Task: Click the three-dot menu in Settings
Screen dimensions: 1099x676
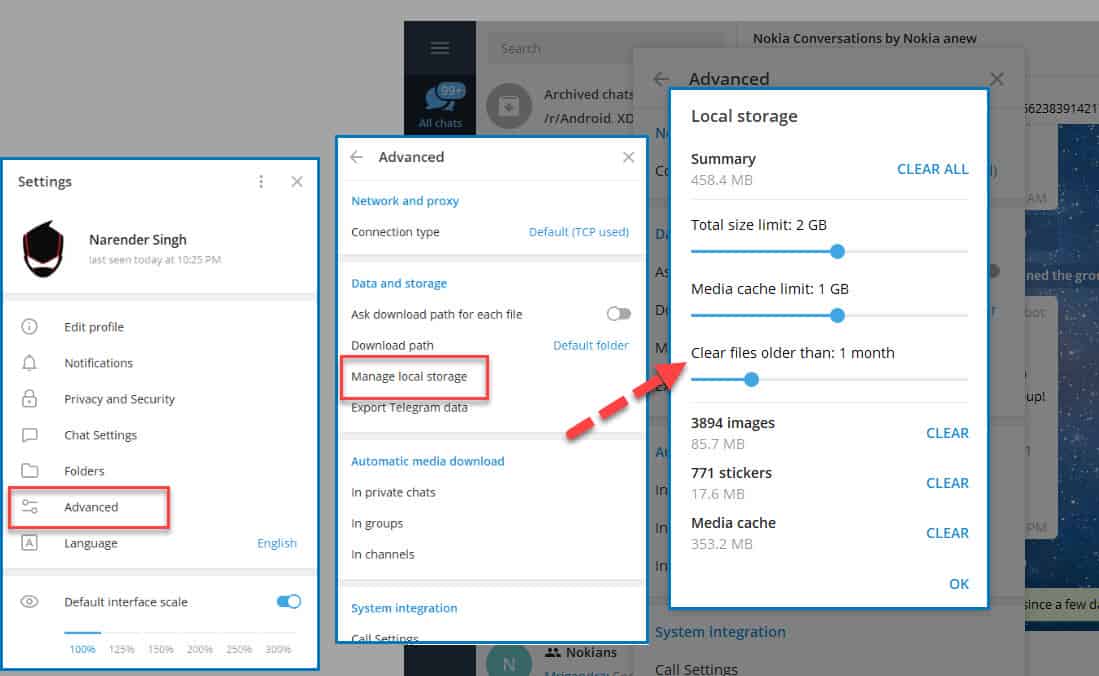Action: click(x=261, y=182)
